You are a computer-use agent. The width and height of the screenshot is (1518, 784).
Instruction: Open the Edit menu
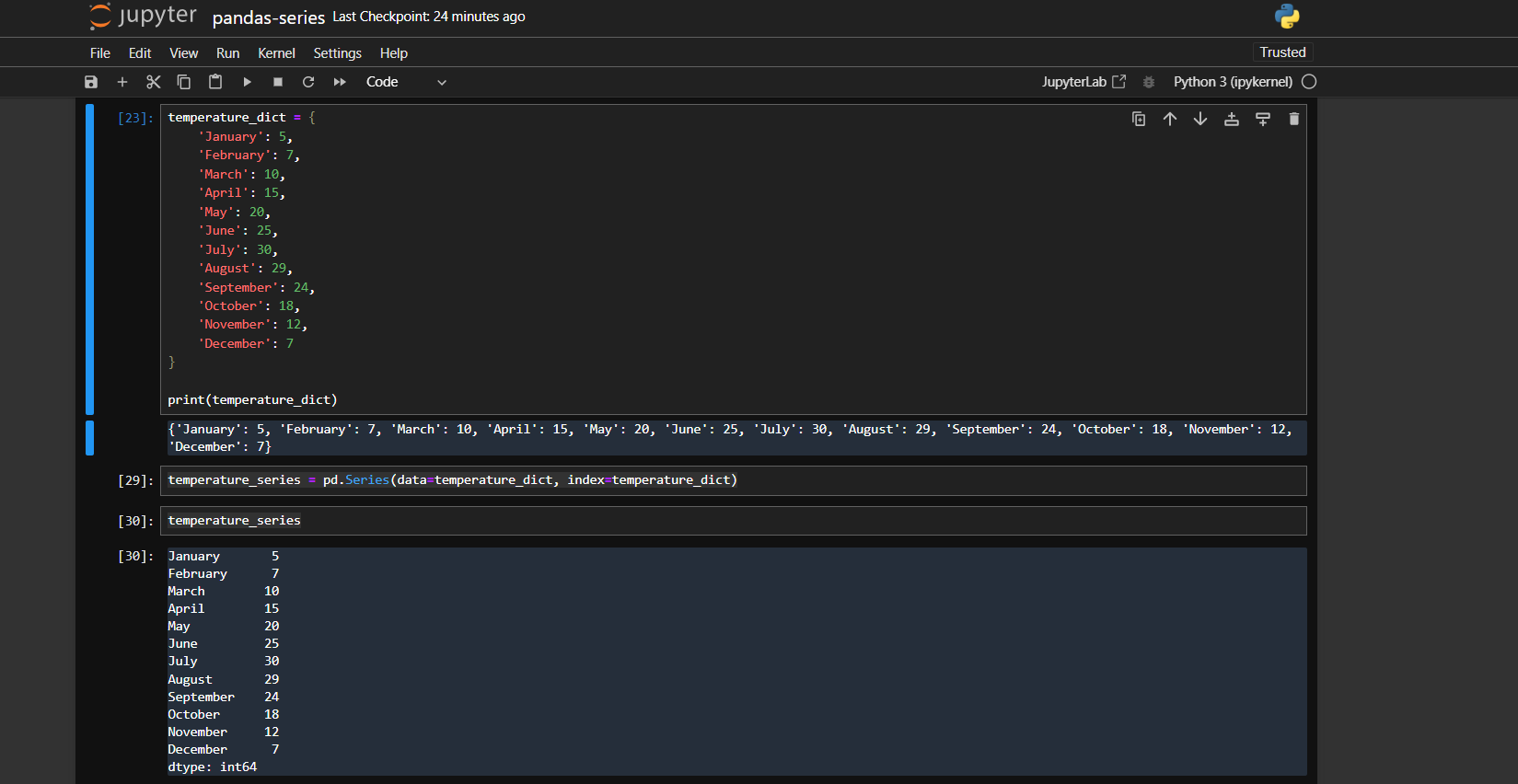pos(140,53)
